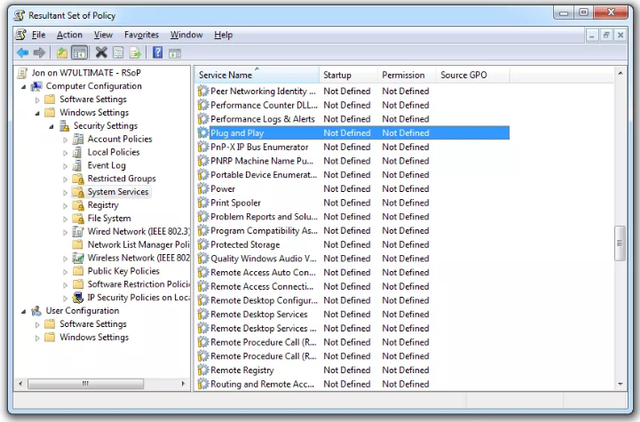
Task: Click the Export List toolbar icon
Action: 135,53
